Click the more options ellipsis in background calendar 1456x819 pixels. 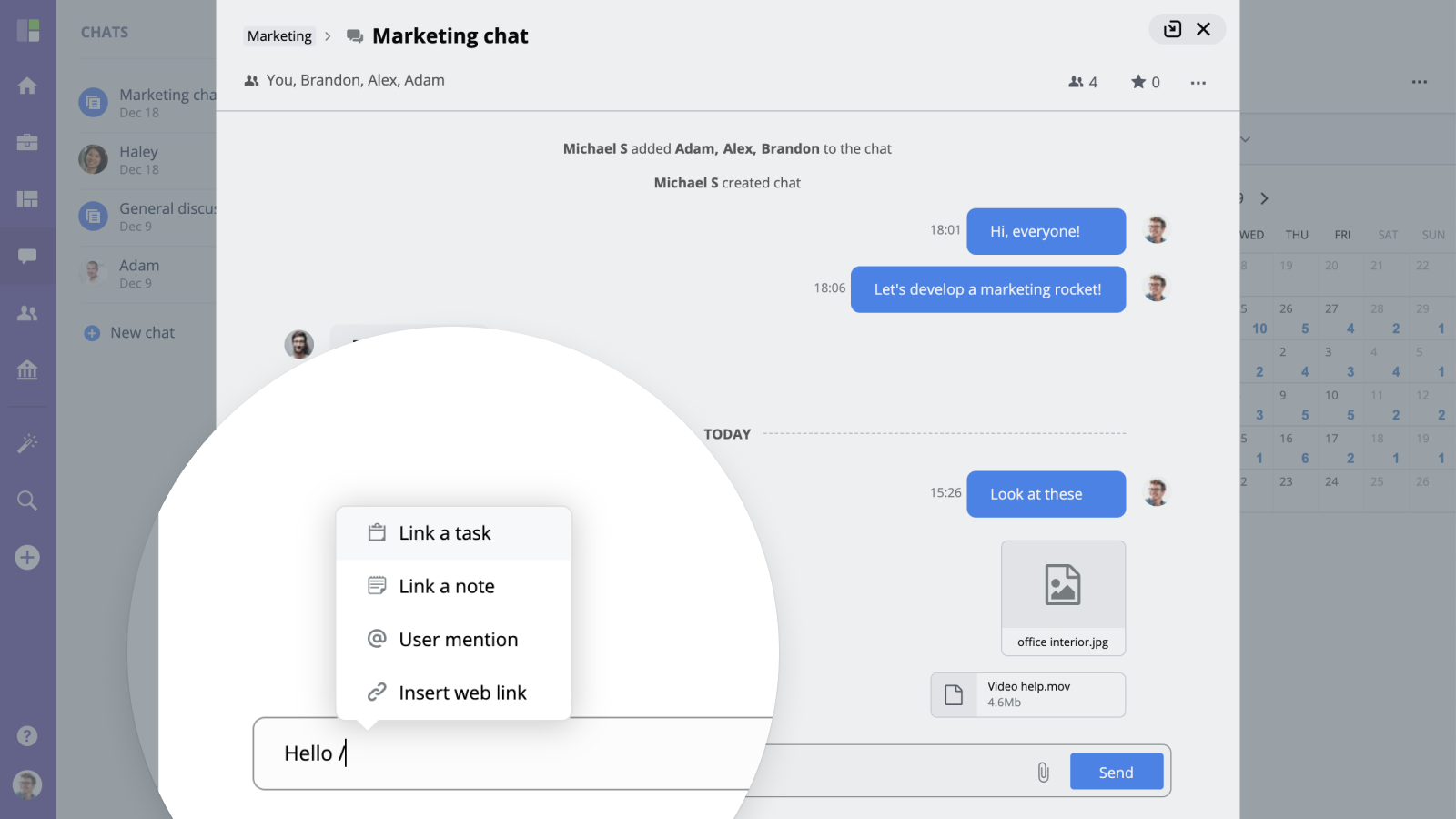1419,82
